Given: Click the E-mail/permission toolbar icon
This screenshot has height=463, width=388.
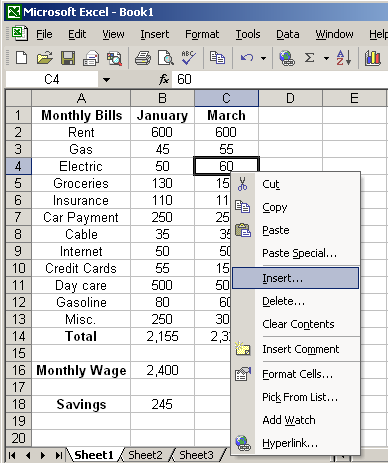Looking at the screenshot, I should 91,58.
